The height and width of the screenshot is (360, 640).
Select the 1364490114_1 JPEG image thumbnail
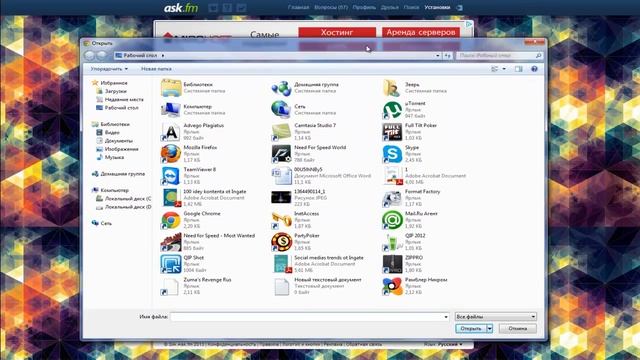pyautogui.click(x=281, y=197)
